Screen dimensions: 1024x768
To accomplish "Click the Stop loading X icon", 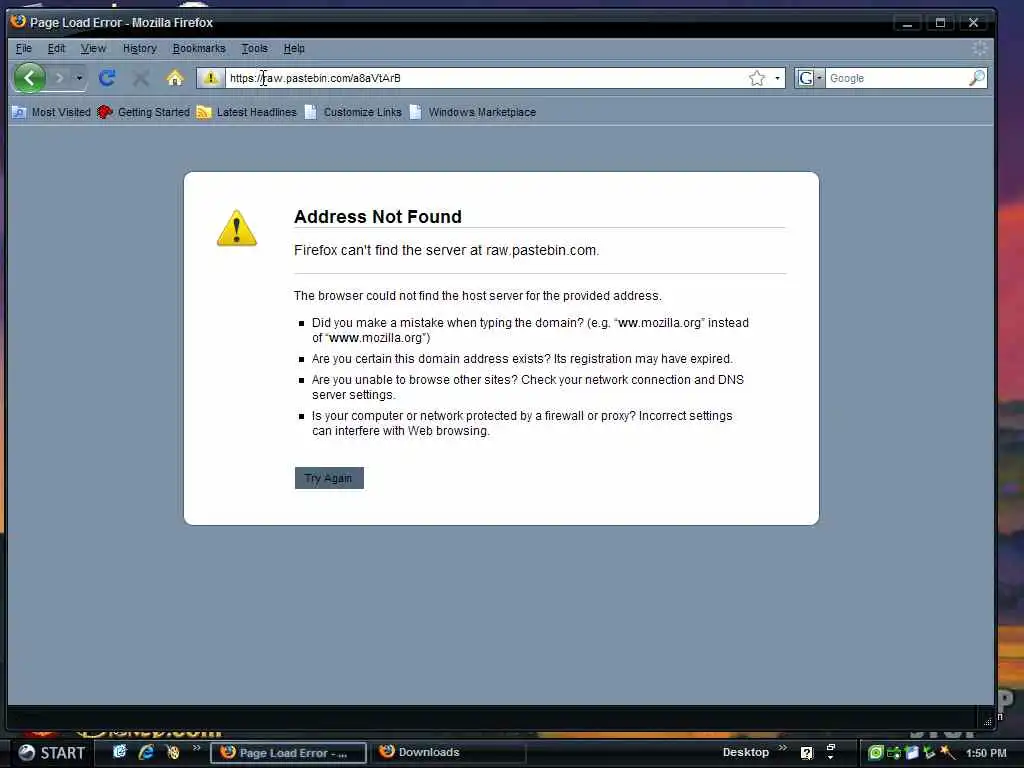I will [140, 78].
